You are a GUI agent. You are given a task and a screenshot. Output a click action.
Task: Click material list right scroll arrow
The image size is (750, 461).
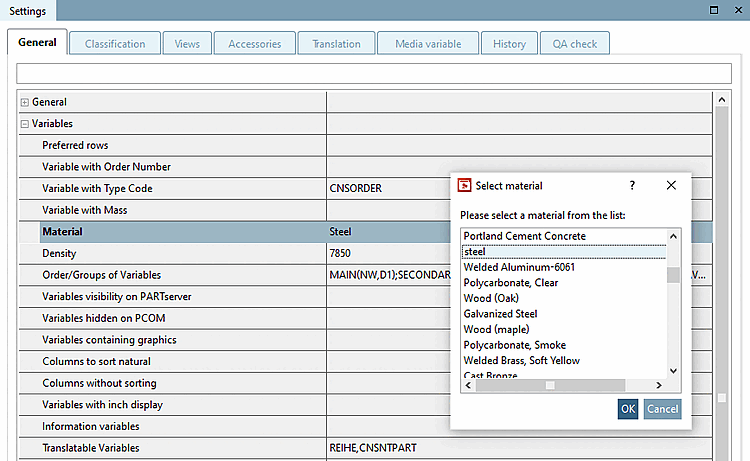point(659,385)
